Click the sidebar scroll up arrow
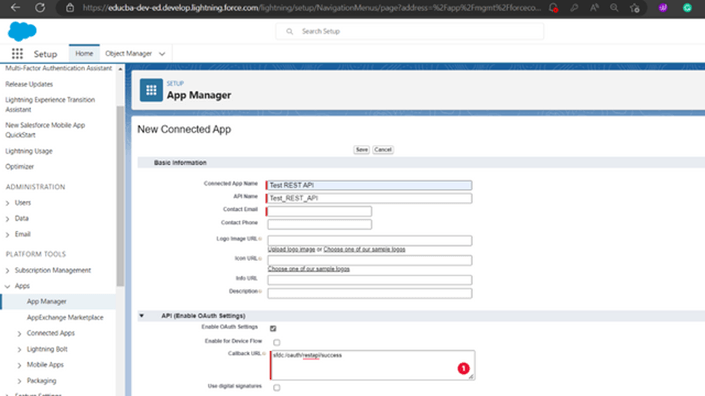This screenshot has width=705, height=396. pos(120,69)
